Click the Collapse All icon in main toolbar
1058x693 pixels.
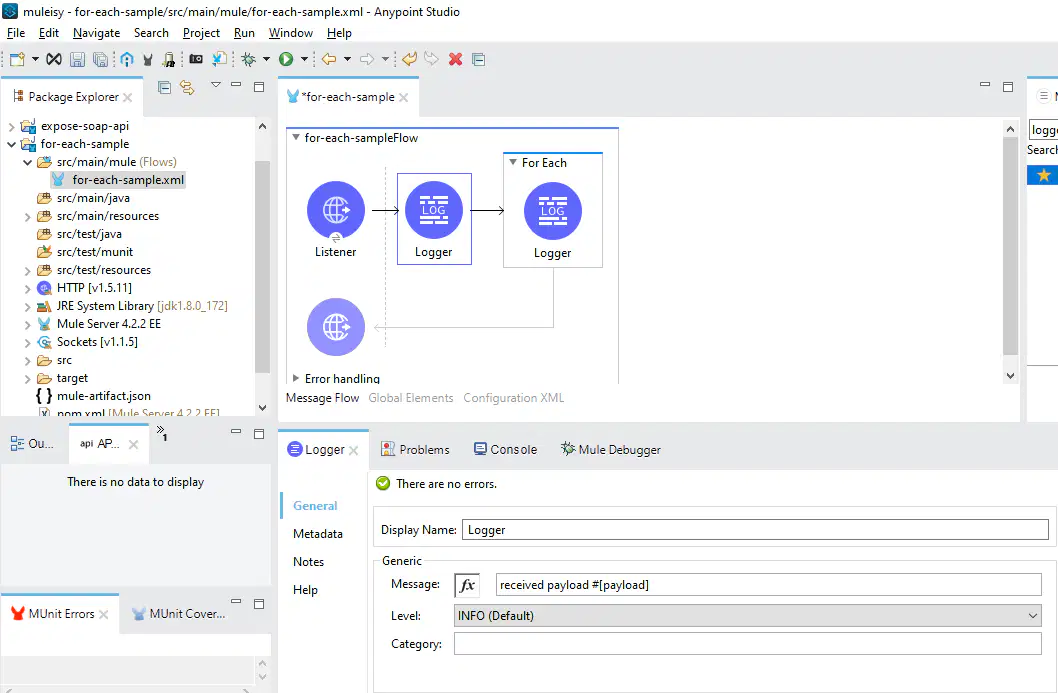tap(478, 59)
